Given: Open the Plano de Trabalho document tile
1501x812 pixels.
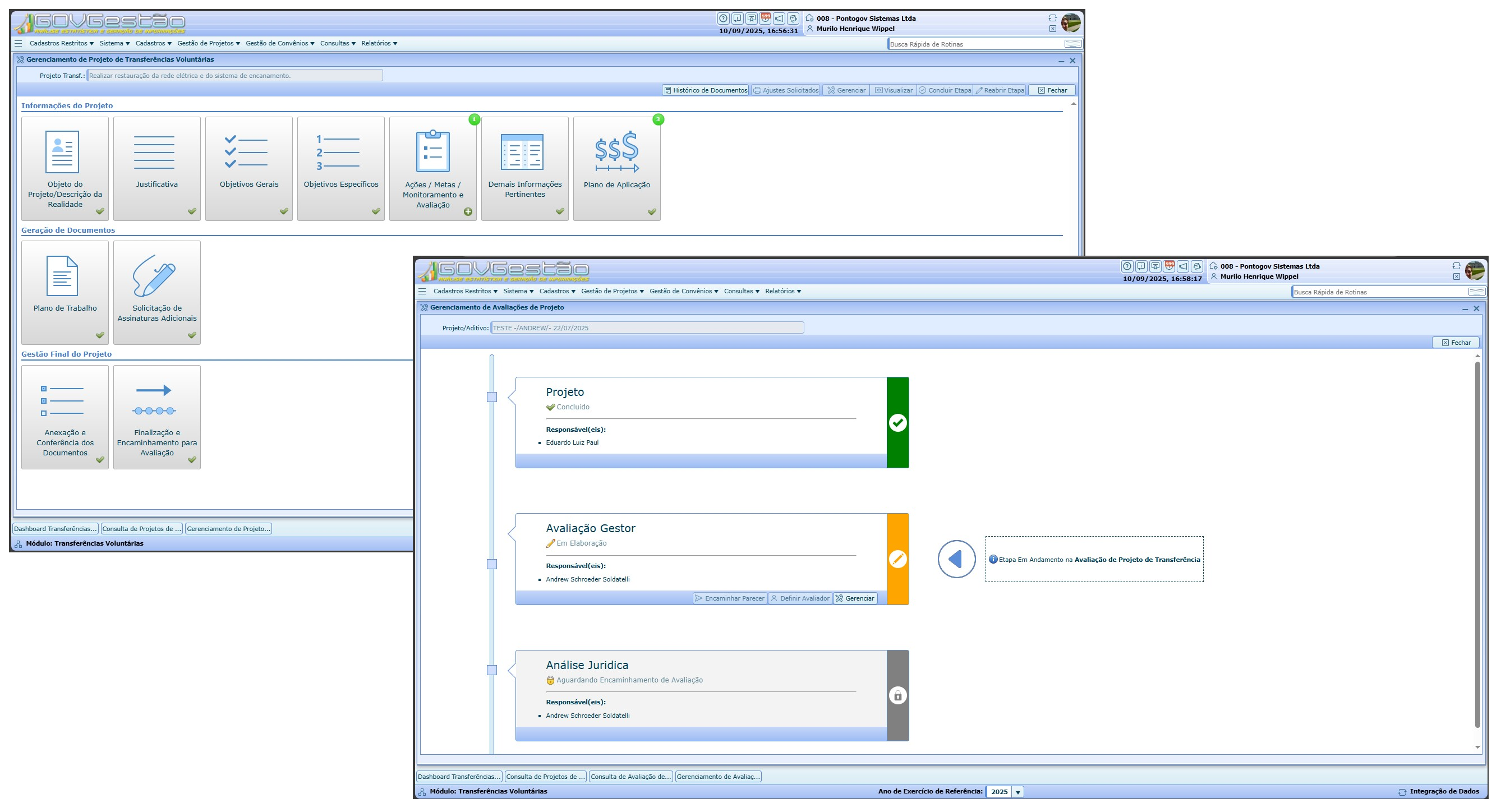Looking at the screenshot, I should 65,292.
